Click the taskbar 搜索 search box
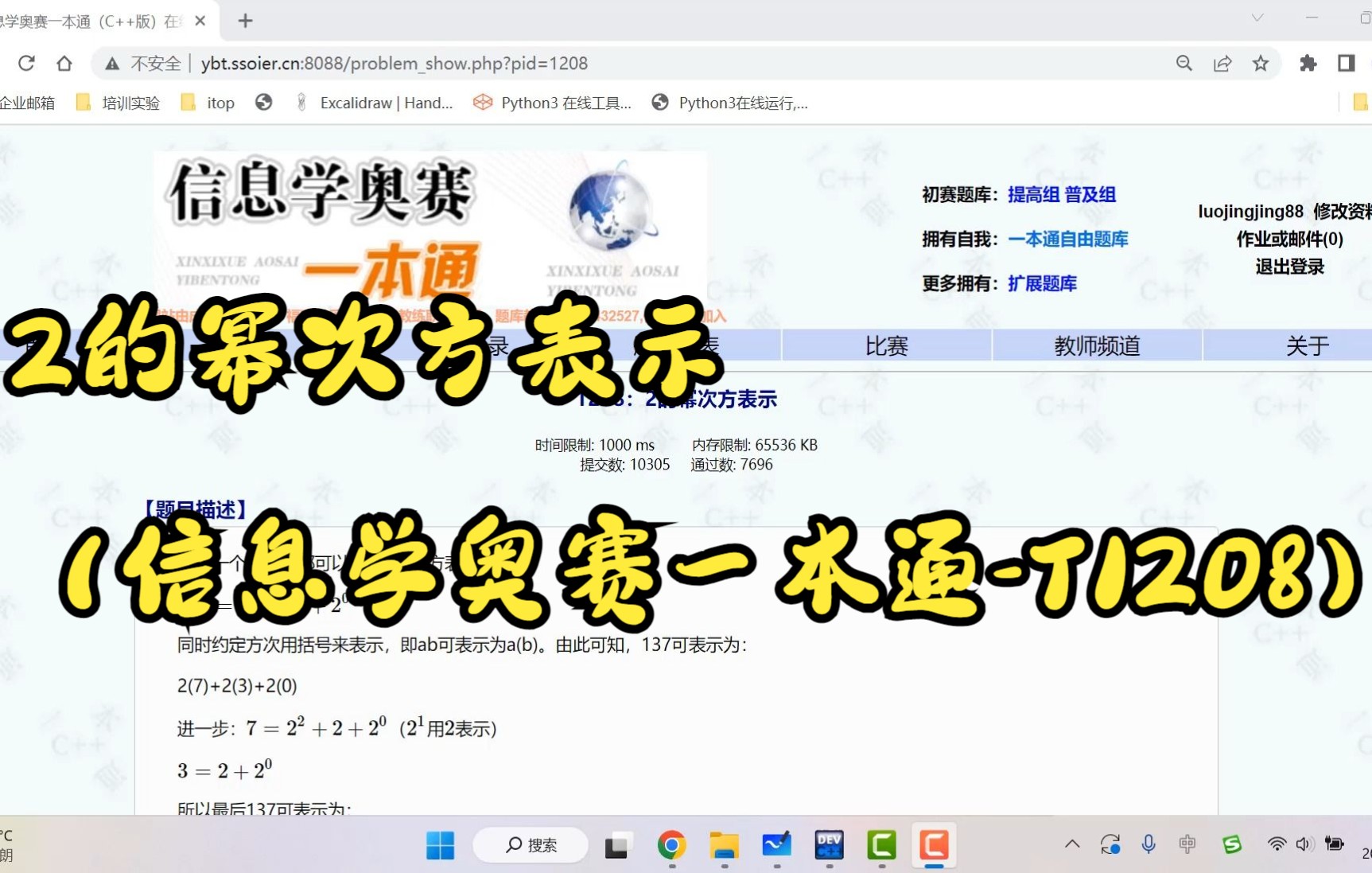 click(531, 845)
